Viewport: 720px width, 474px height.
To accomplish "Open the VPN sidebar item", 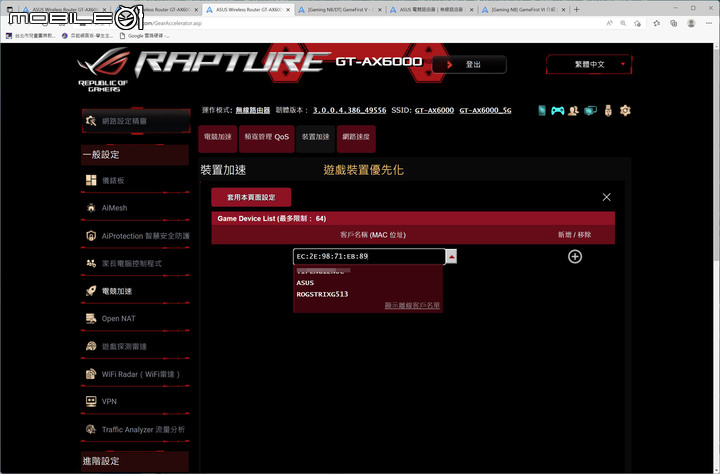I will click(135, 401).
